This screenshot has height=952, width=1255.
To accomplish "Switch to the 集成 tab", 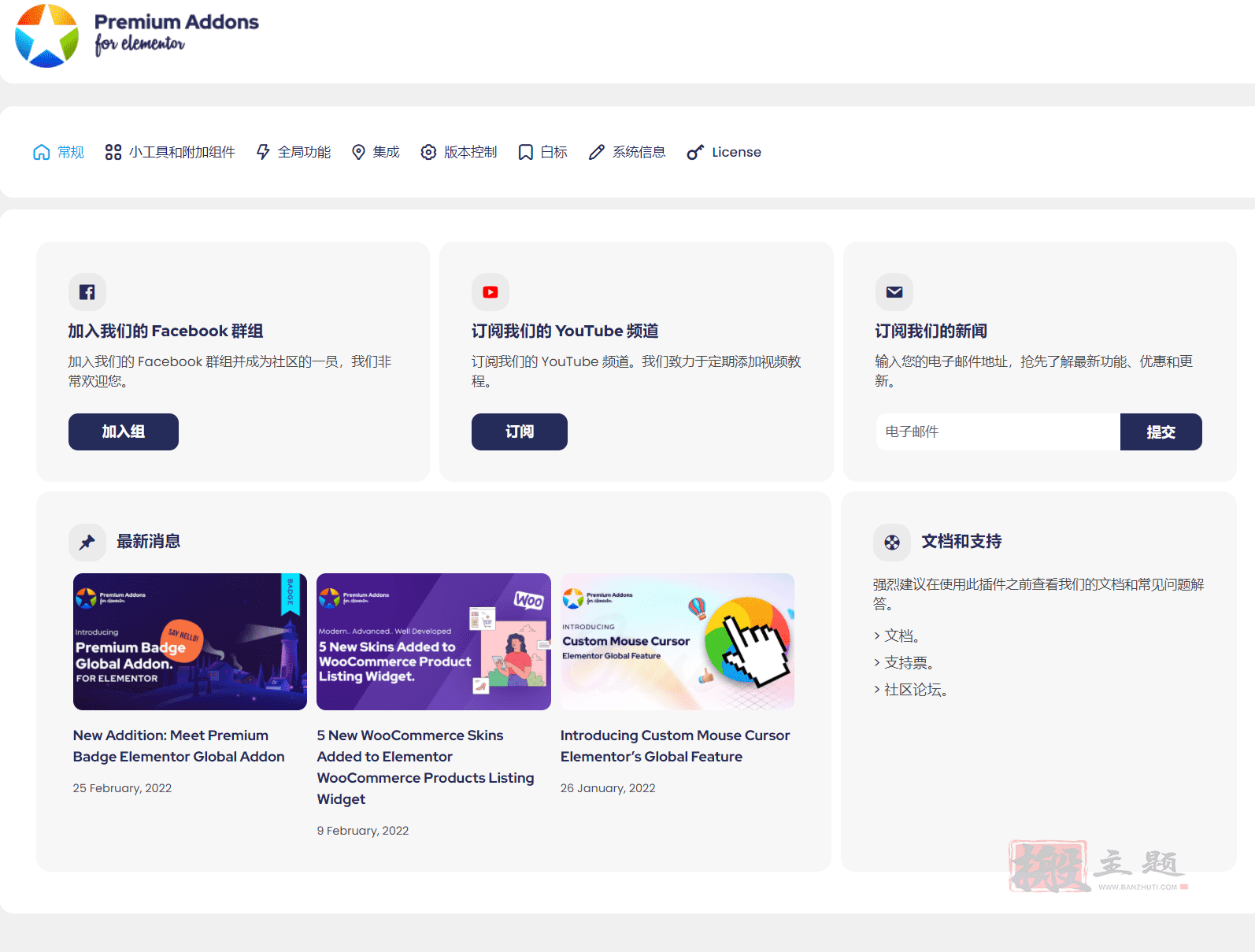I will point(376,152).
